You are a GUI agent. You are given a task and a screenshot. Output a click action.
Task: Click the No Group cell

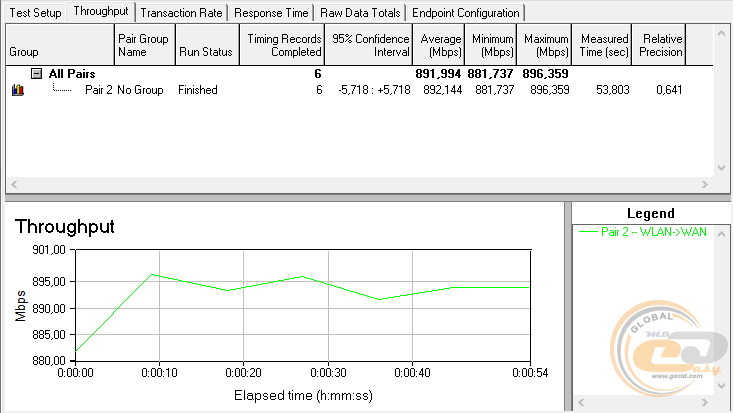[140, 90]
